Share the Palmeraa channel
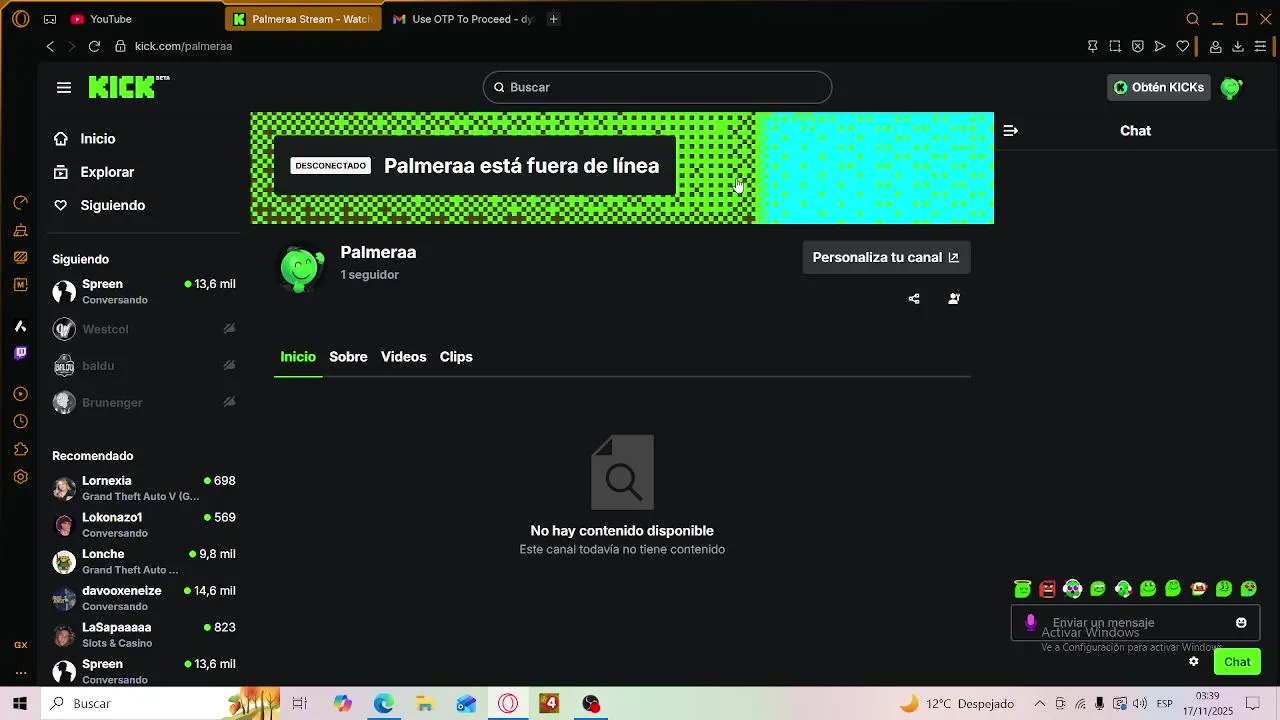The image size is (1280, 720). coord(914,298)
